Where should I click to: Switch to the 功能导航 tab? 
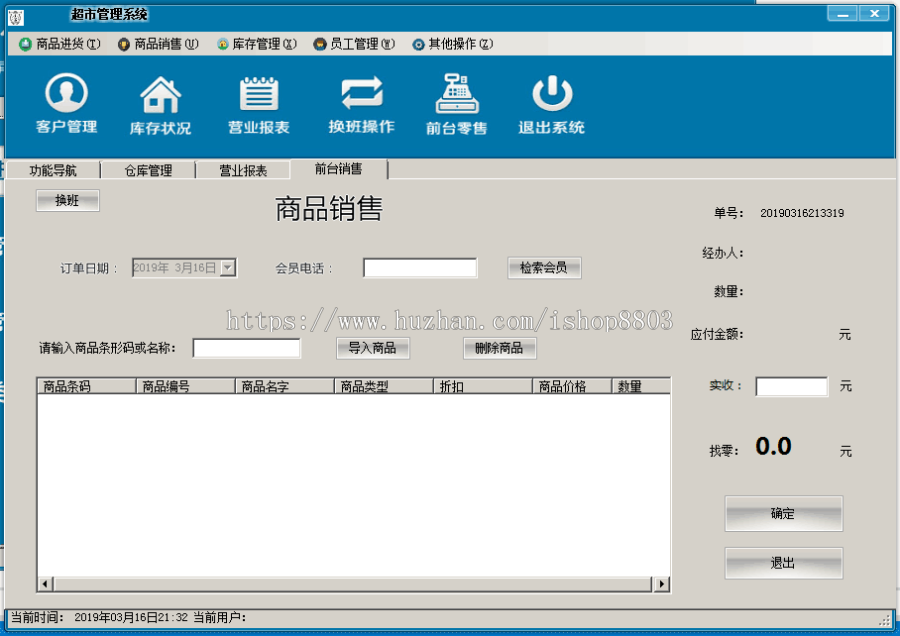click(x=55, y=169)
